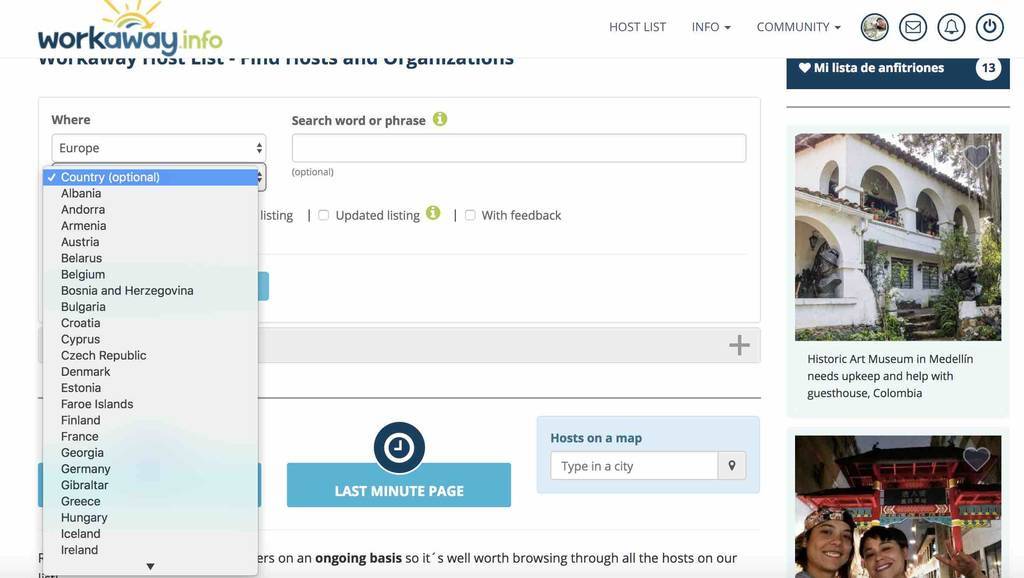Choose Finland in the list
The height and width of the screenshot is (578, 1024).
tap(150, 420)
